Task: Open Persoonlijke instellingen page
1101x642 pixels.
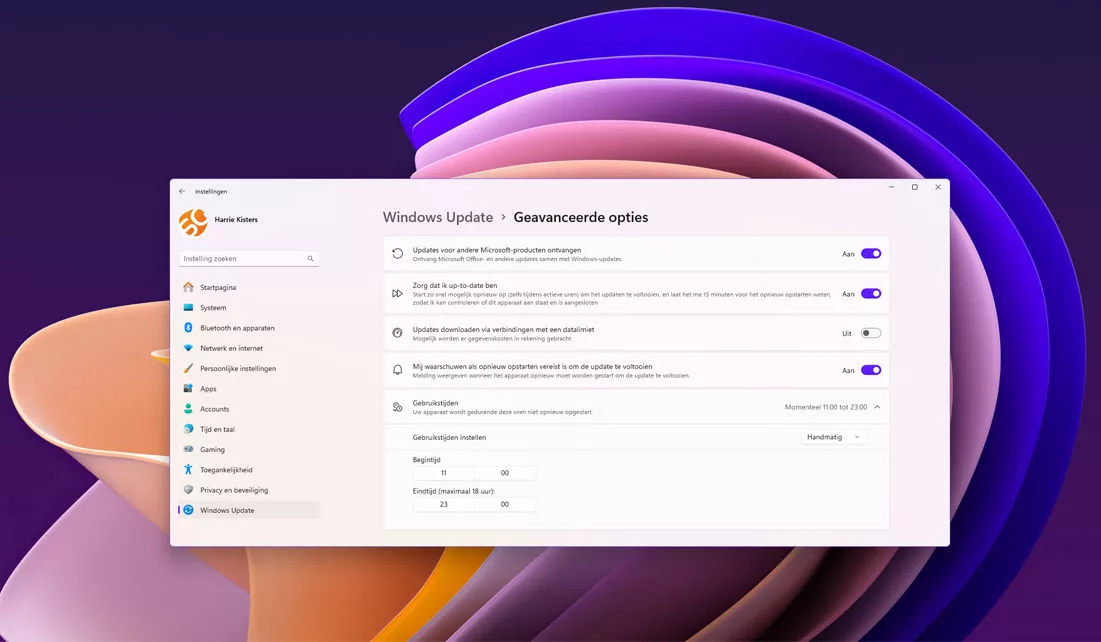Action: pos(249,368)
